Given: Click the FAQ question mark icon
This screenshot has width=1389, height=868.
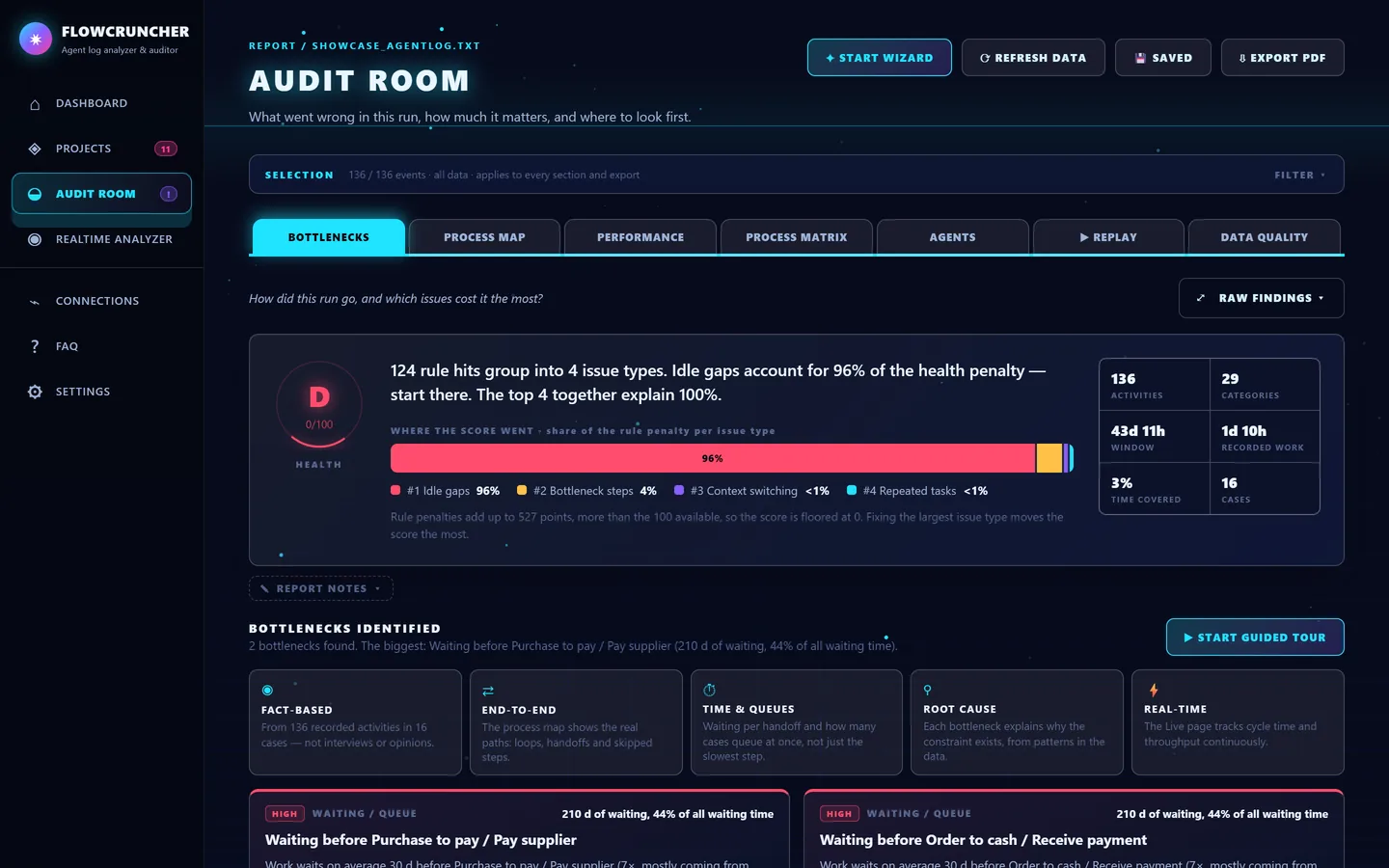Looking at the screenshot, I should click(35, 347).
